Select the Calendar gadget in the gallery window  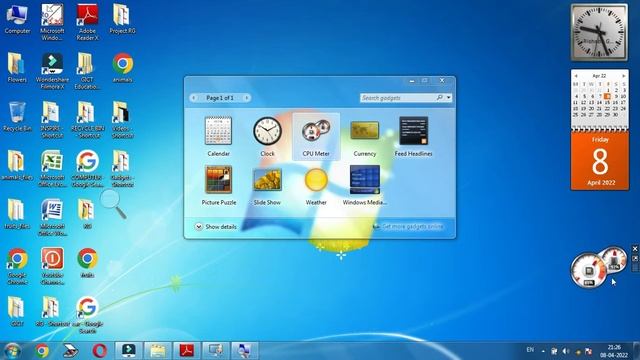coord(218,137)
